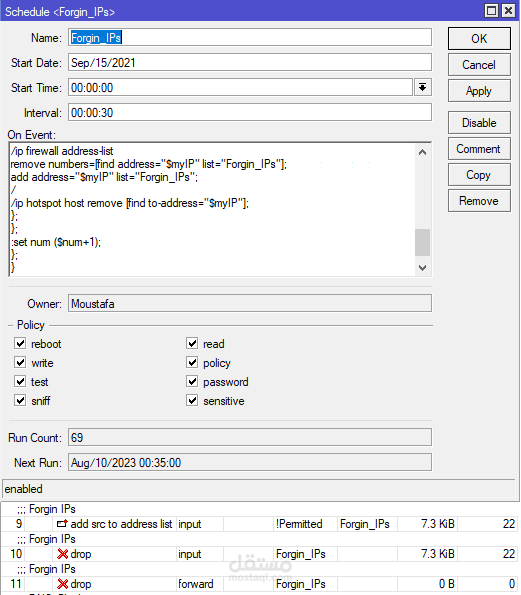Click into the Name field
Screen dimensions: 521x595
(250, 38)
